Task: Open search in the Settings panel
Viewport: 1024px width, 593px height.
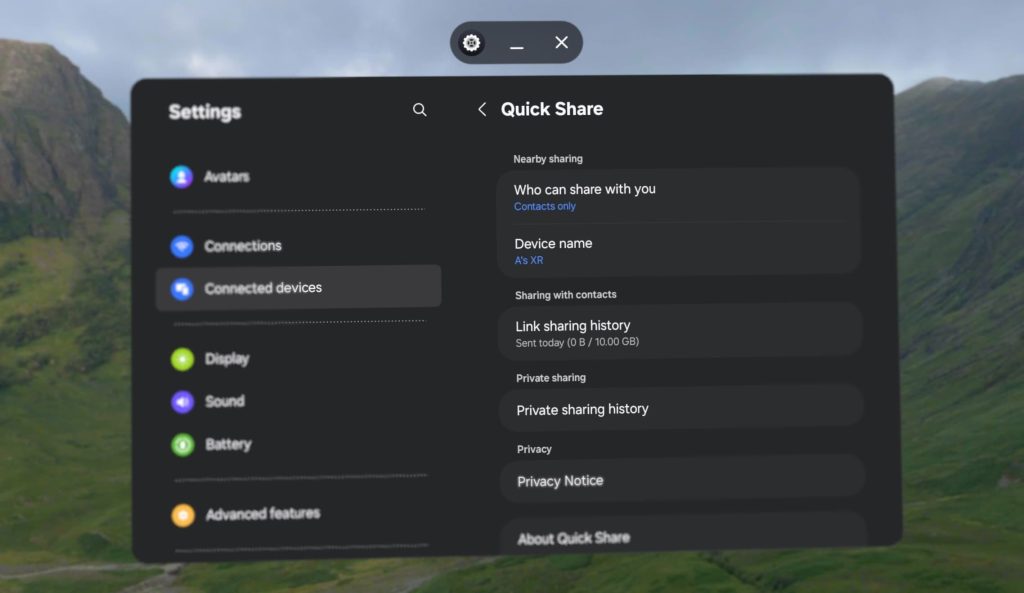Action: (420, 110)
